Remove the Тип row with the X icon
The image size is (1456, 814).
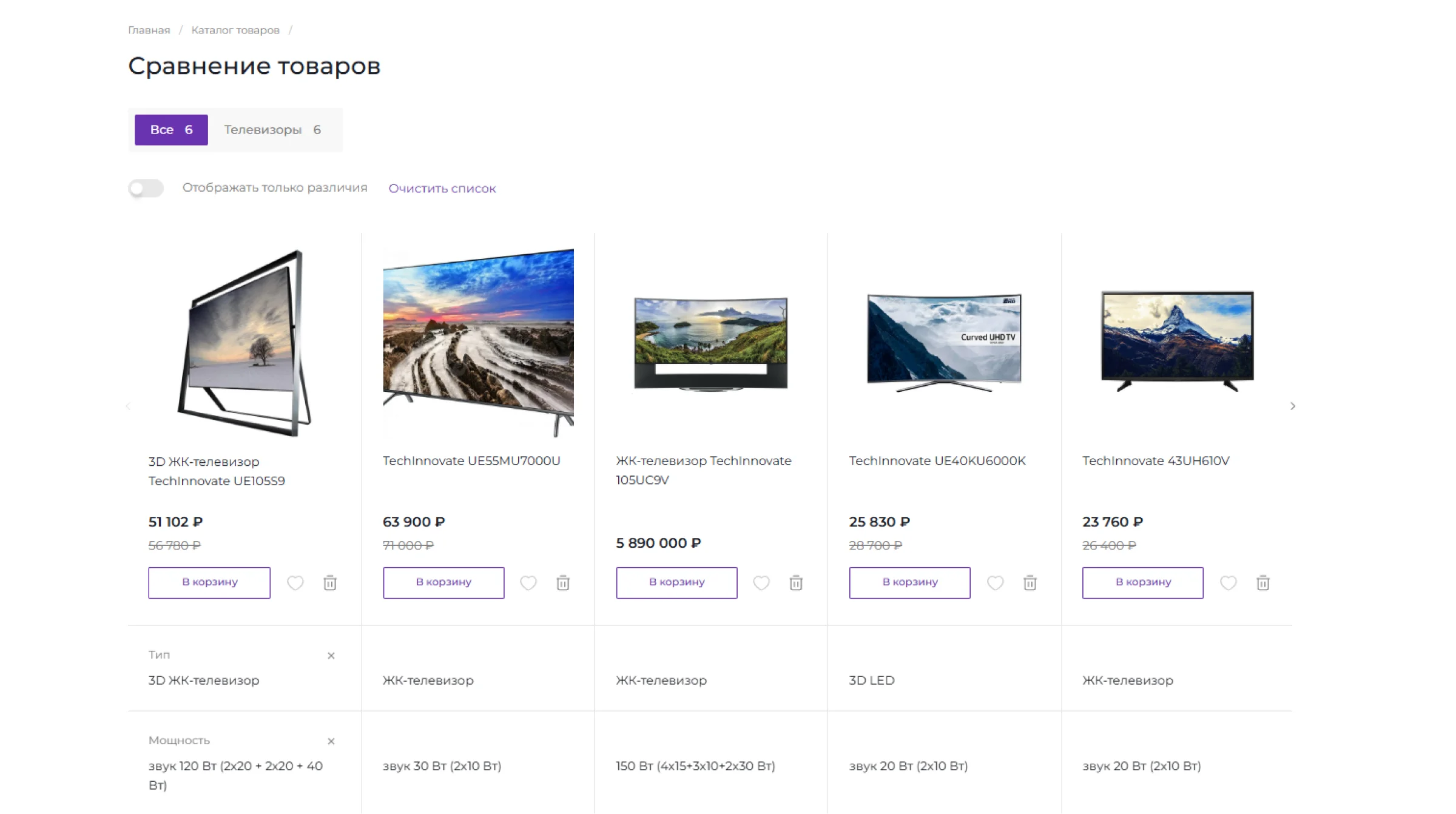(x=331, y=656)
